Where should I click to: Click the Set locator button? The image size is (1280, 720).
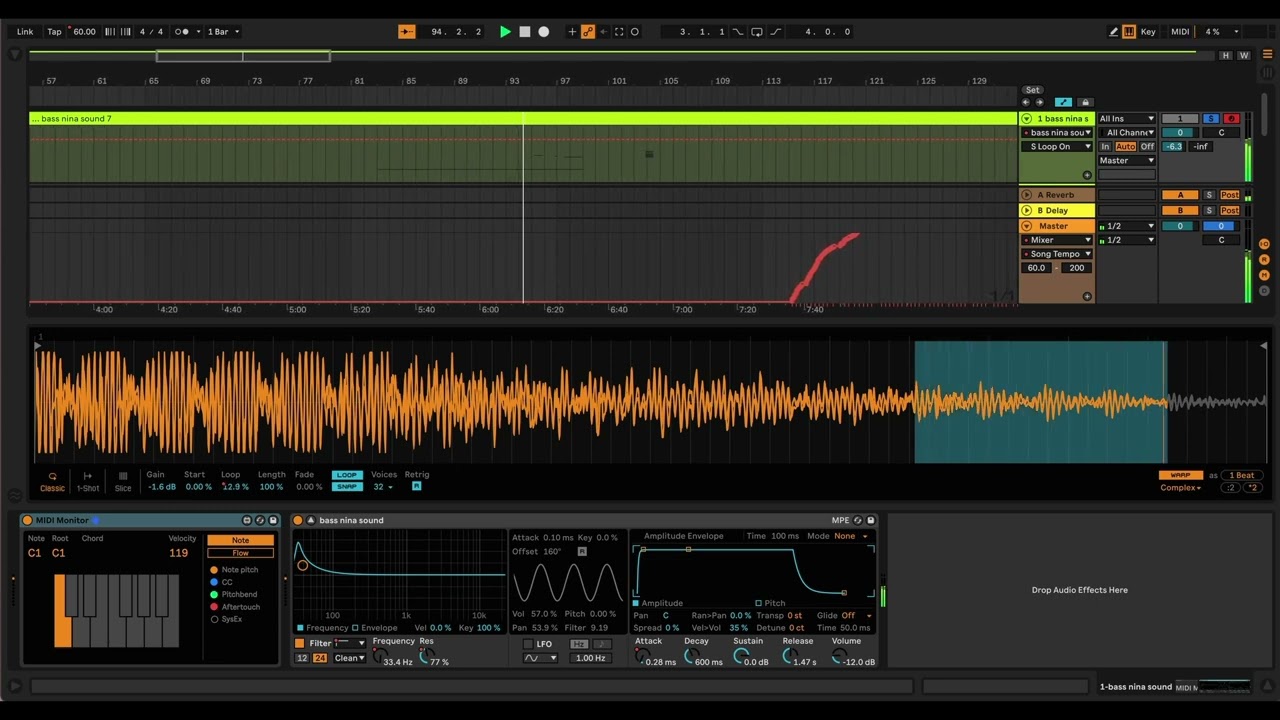coord(1033,90)
